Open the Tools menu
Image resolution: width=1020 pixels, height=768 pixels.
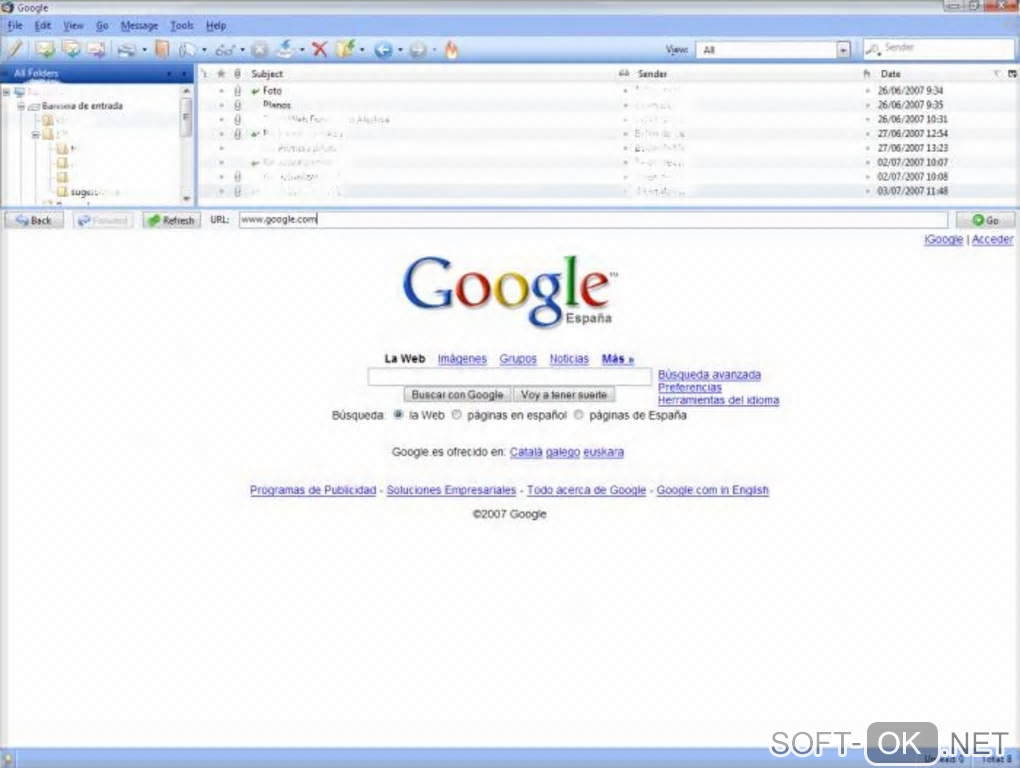[182, 25]
